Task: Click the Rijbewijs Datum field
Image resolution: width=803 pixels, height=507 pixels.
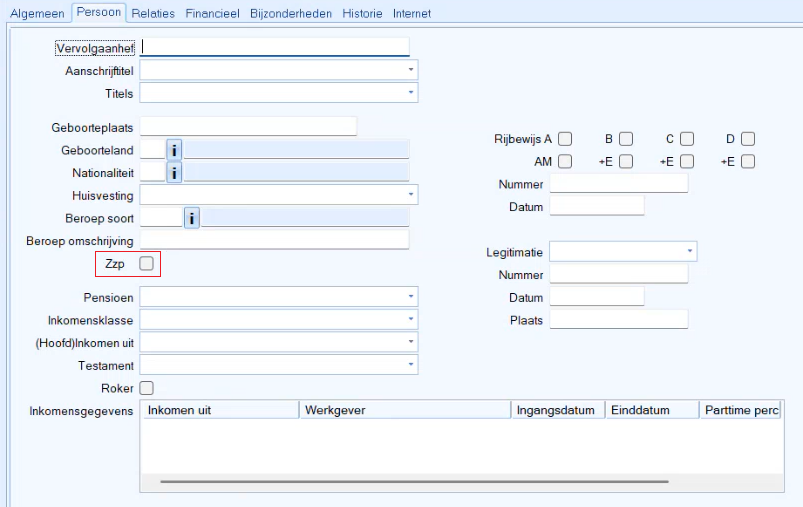Action: 597,206
